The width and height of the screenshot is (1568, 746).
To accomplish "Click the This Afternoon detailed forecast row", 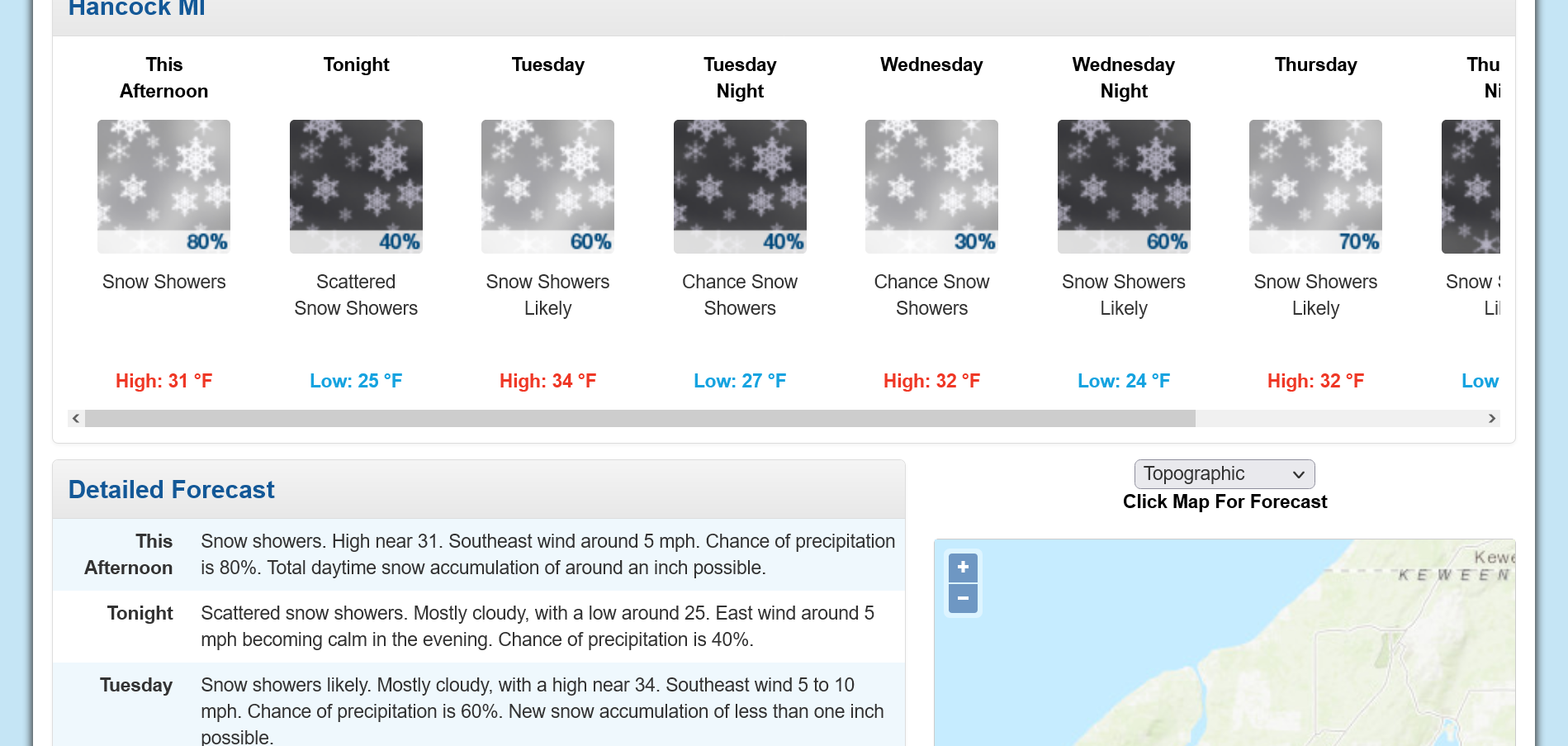I will pyautogui.click(x=479, y=554).
